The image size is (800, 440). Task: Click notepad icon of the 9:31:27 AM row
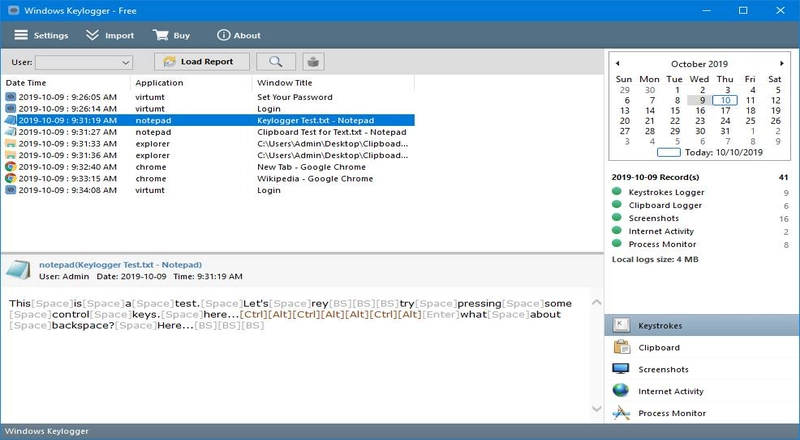11,132
